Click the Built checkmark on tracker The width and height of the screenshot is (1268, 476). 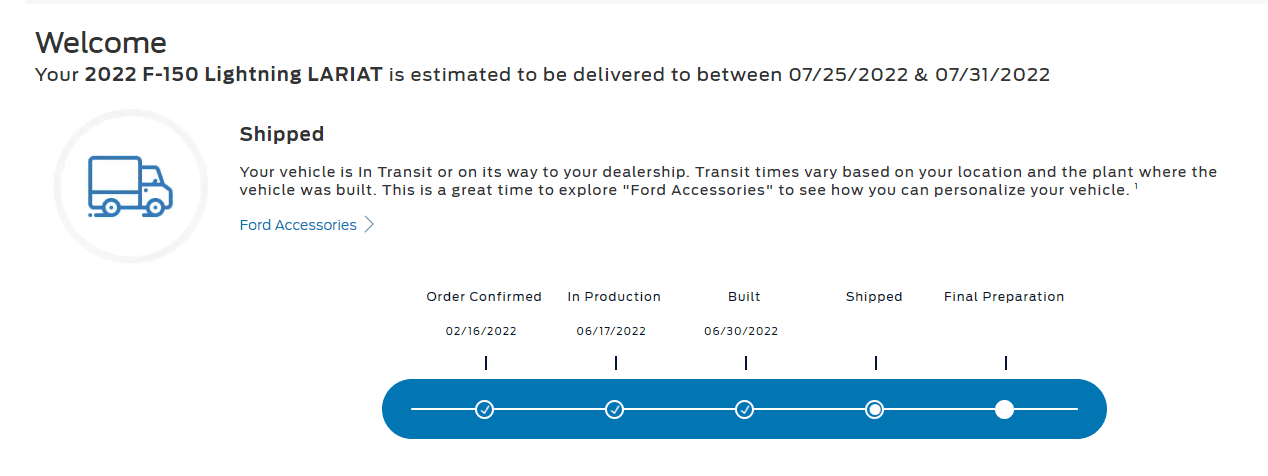pyautogui.click(x=745, y=409)
